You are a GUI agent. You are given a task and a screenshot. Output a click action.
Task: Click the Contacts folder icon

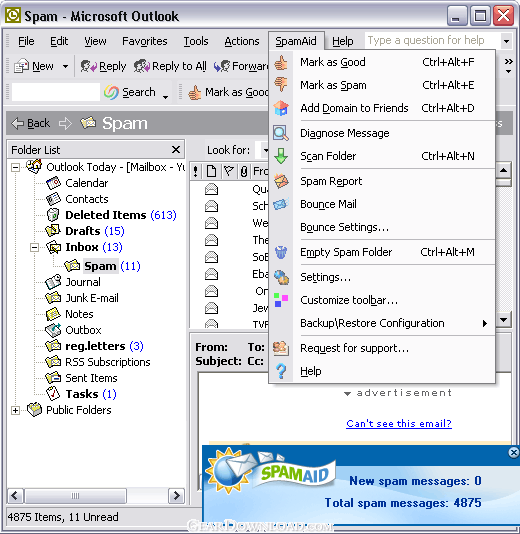(53, 199)
